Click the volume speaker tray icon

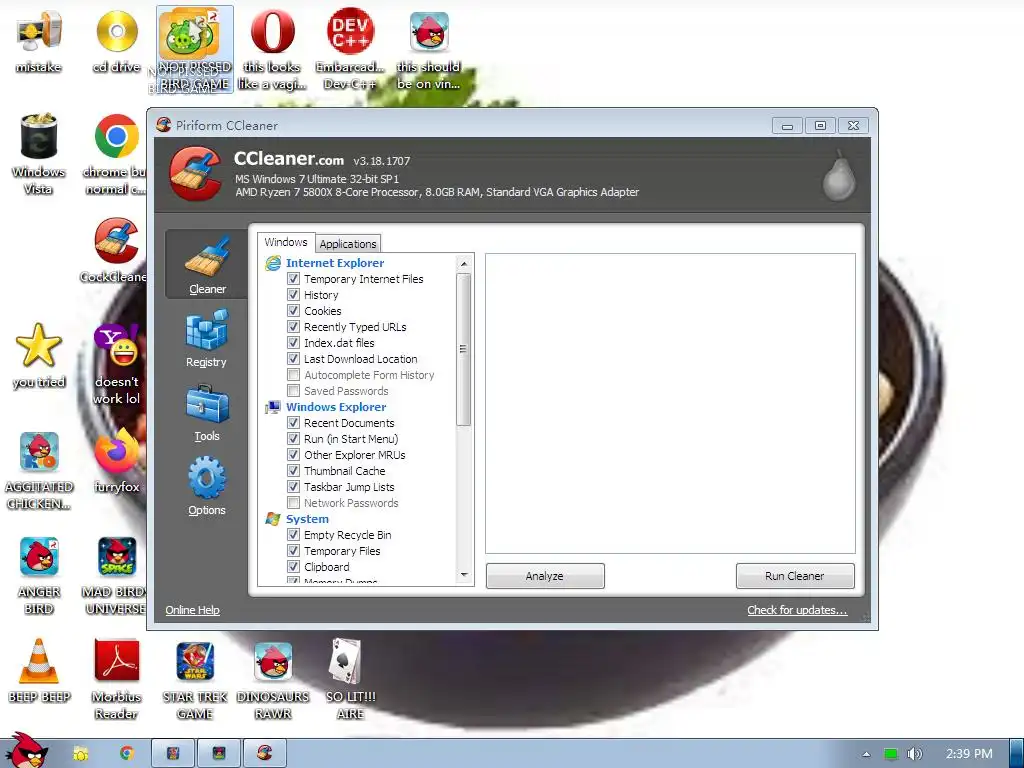pos(914,754)
